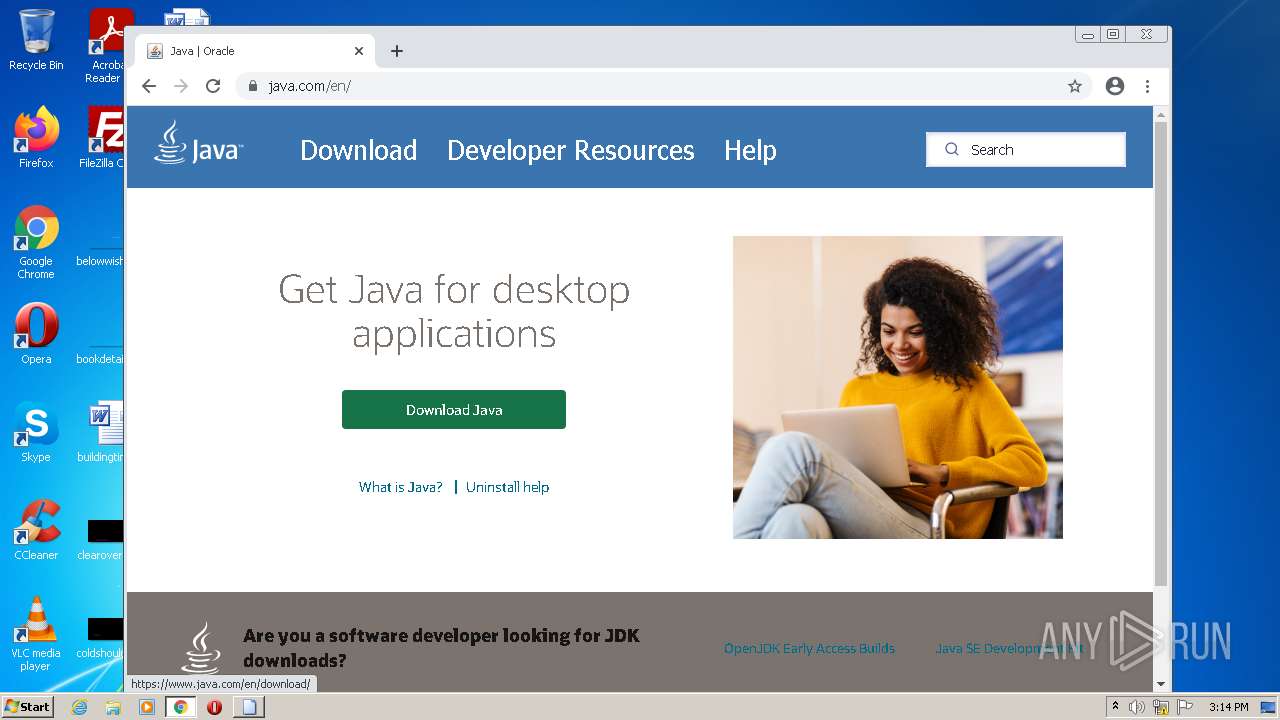Viewport: 1280px width, 720px height.
Task: Click the 'Get Java for desktop applications' heading
Action: tap(454, 311)
